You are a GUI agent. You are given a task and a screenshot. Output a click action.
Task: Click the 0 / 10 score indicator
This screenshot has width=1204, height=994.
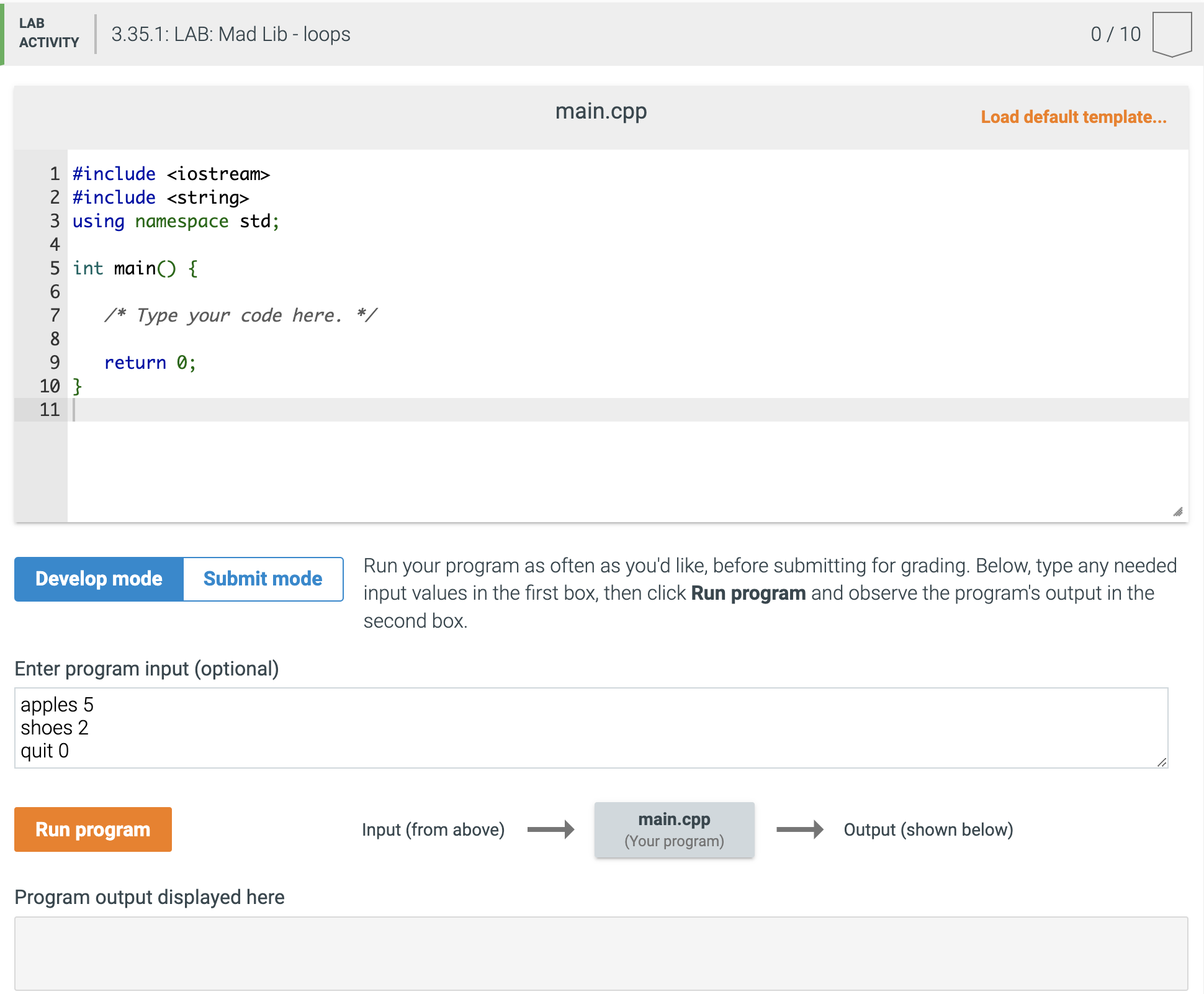click(x=1116, y=34)
